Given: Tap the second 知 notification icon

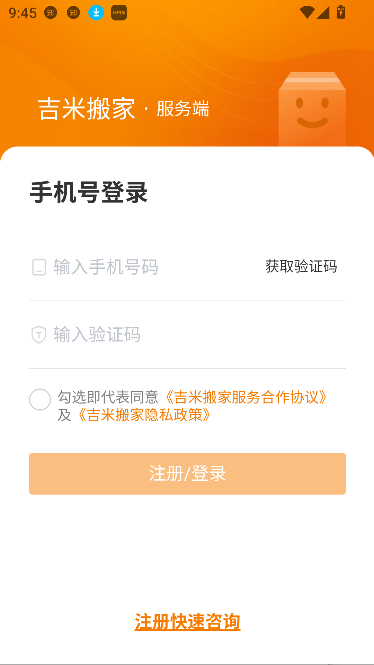Looking at the screenshot, I should pos(73,13).
